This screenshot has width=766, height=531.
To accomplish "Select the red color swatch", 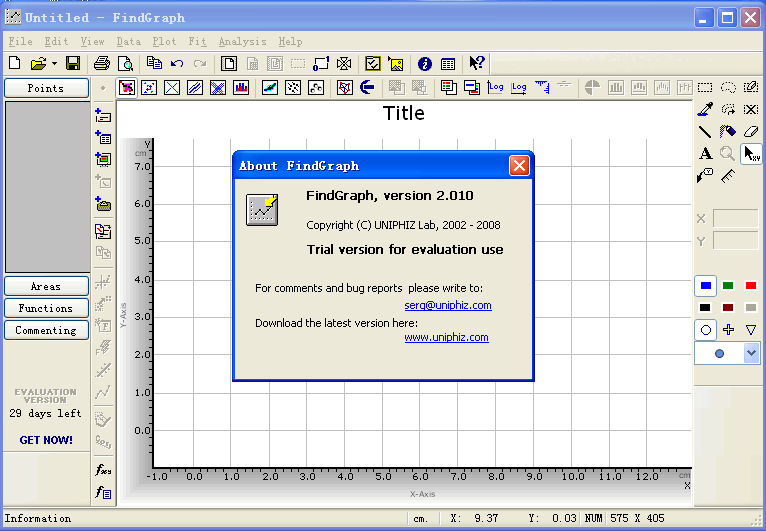I will pyautogui.click(x=751, y=286).
